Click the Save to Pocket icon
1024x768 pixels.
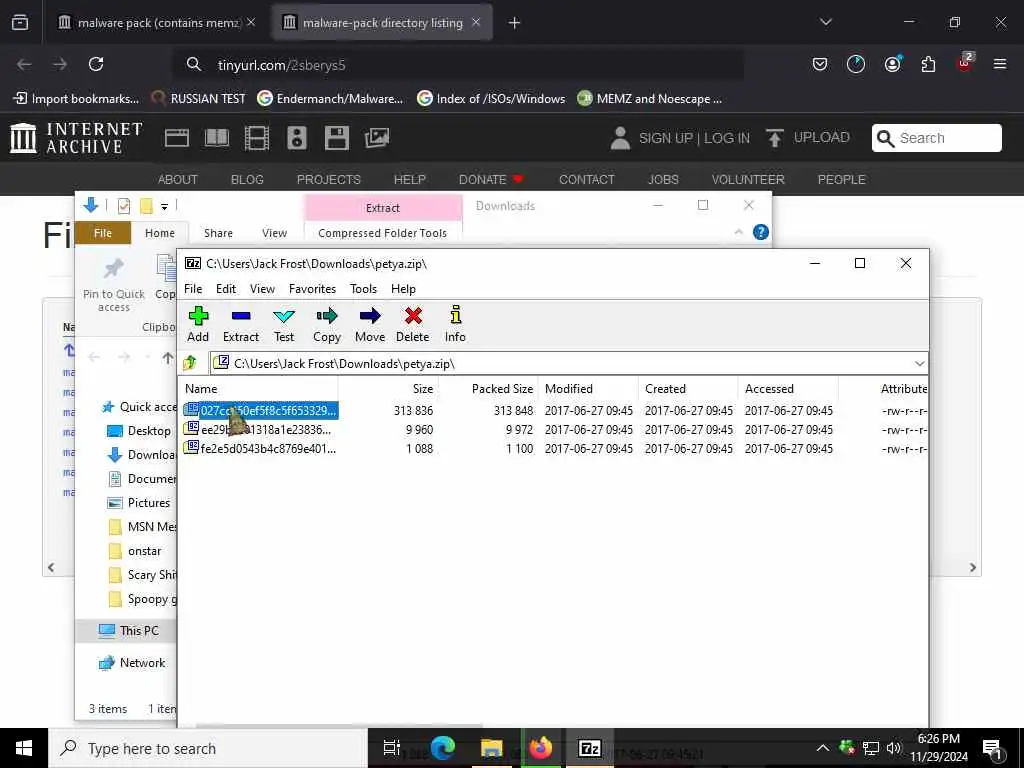point(820,64)
